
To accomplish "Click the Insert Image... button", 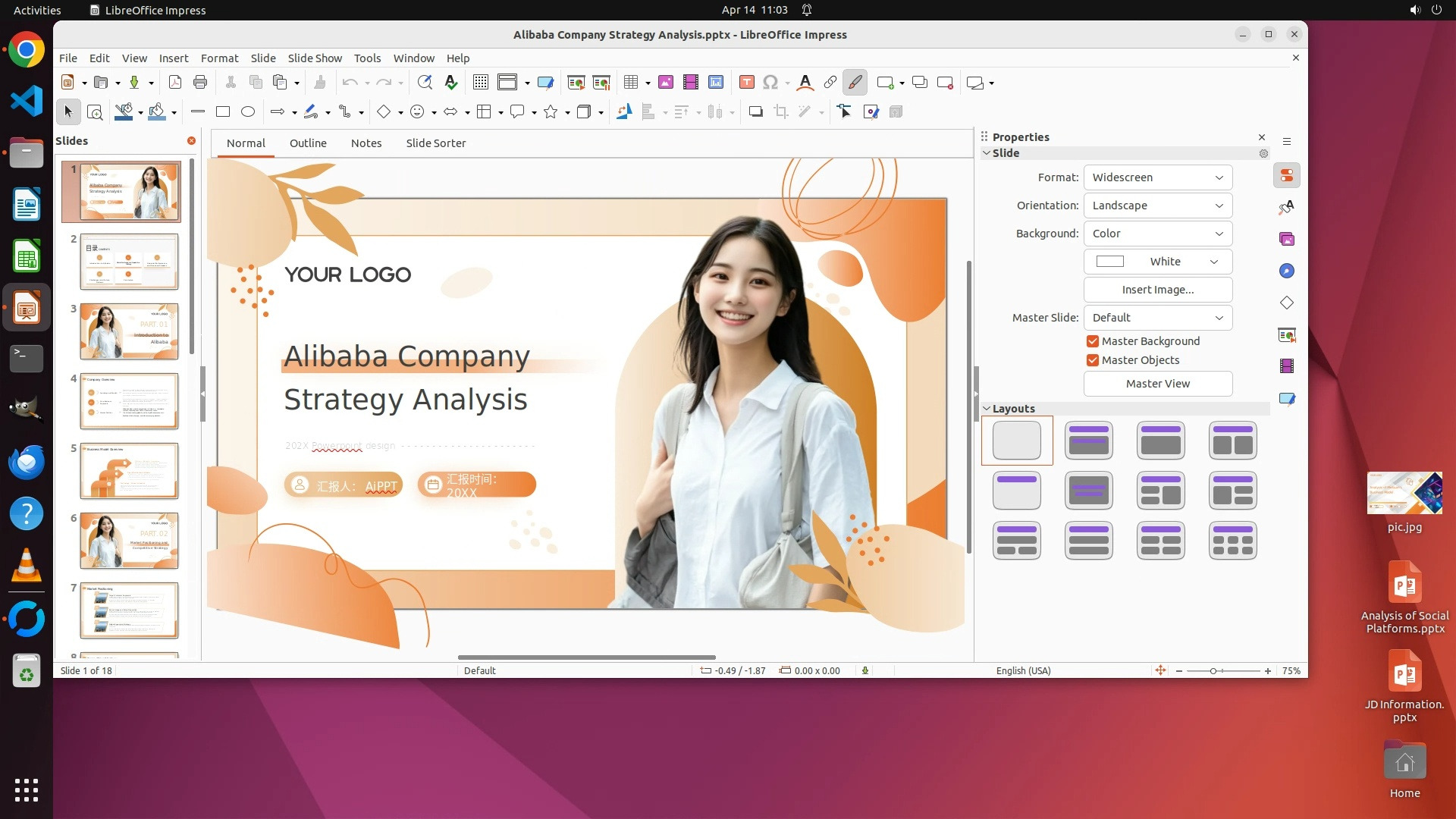I will coord(1157,290).
